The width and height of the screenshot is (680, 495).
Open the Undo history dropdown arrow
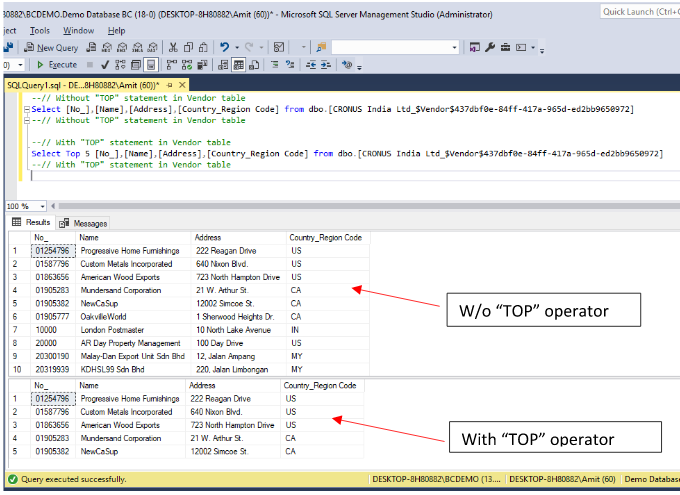coord(237,47)
